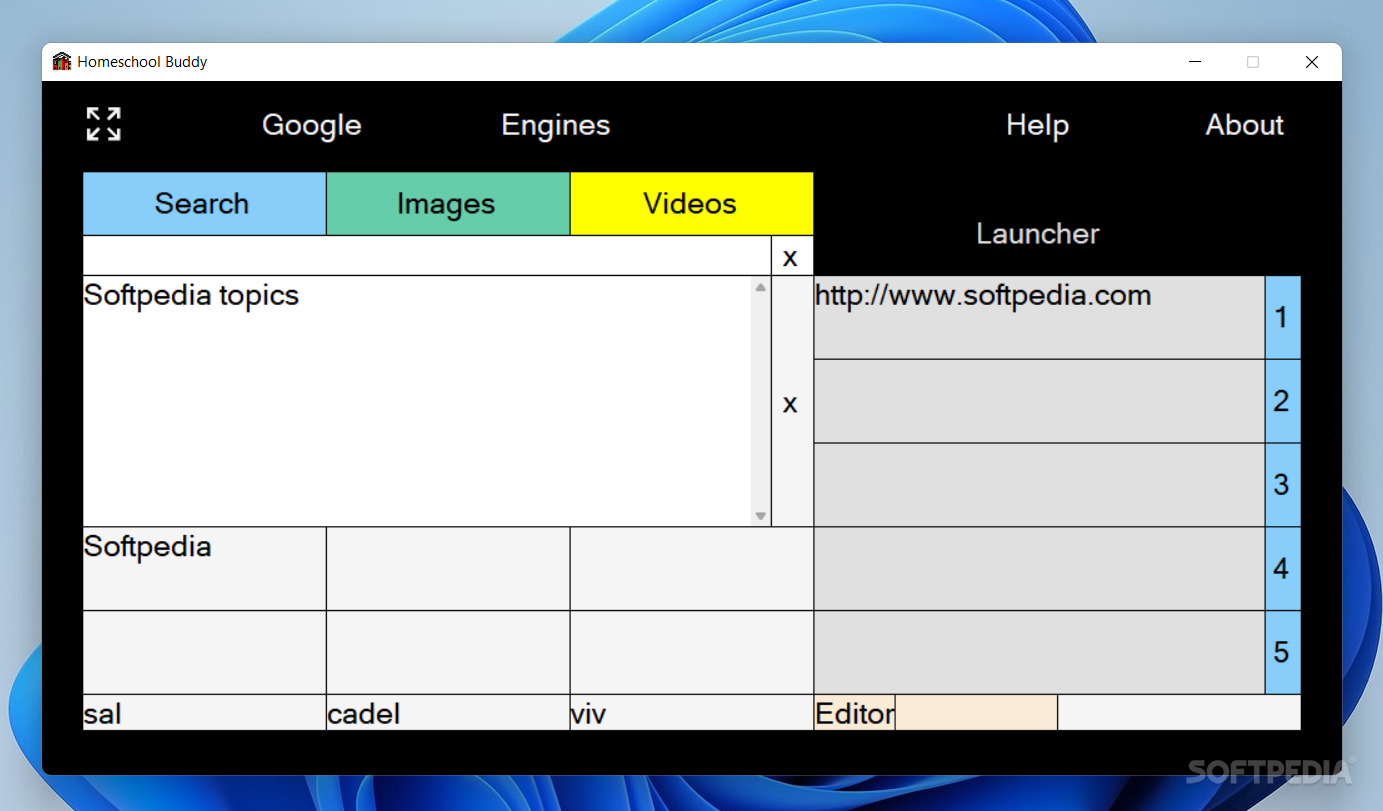Click the Editor label

[x=855, y=713]
